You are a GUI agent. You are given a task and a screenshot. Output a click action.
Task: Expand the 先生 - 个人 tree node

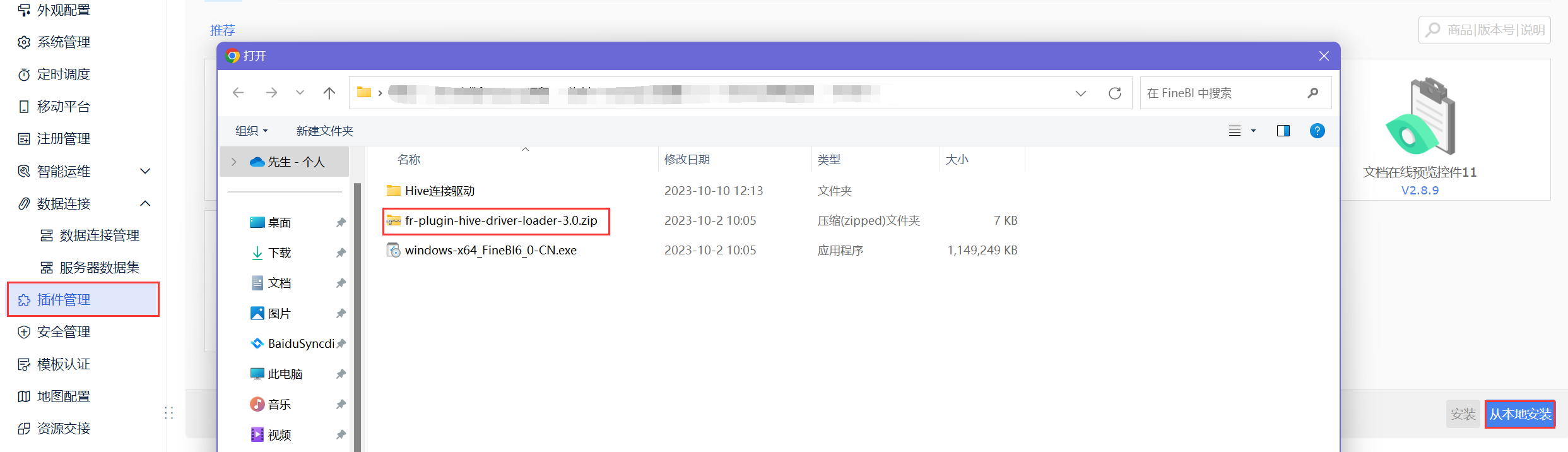coord(234,162)
